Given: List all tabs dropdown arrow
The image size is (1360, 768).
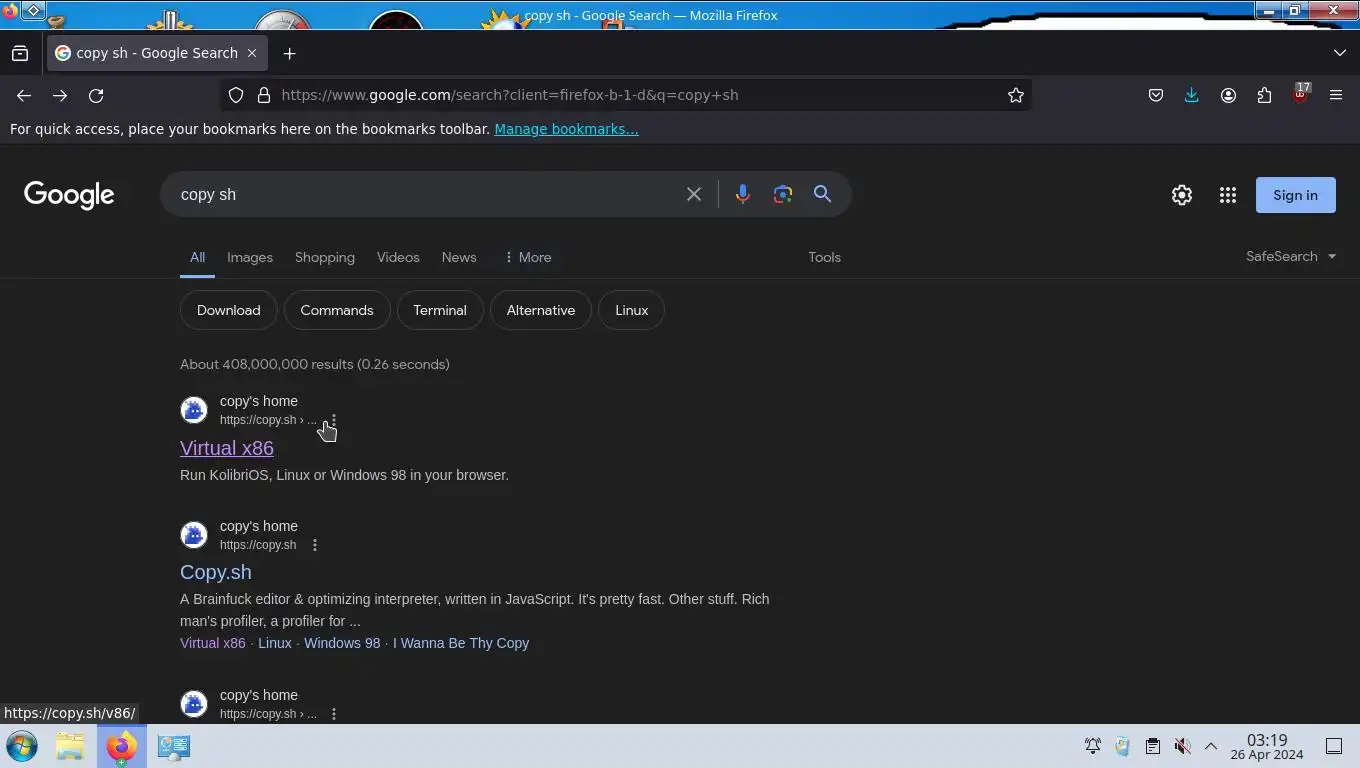Looking at the screenshot, I should click(x=1340, y=53).
